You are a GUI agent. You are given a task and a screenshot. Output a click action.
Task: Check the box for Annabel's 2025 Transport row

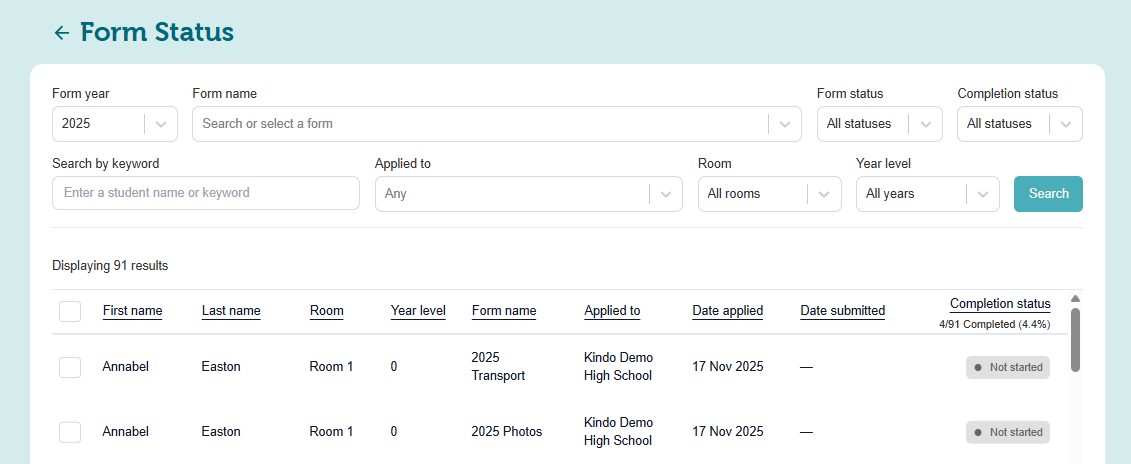(x=70, y=367)
